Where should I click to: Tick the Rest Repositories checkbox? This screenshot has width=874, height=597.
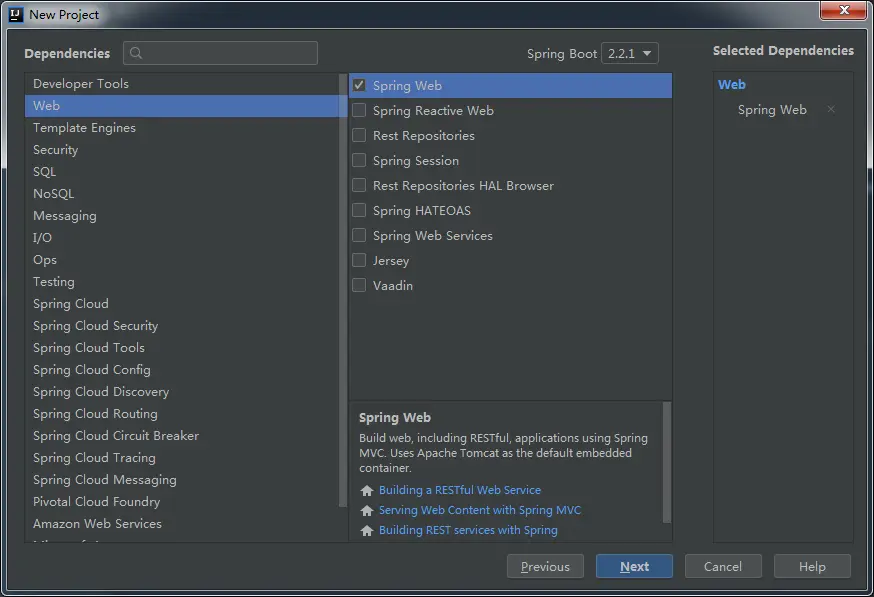point(359,135)
